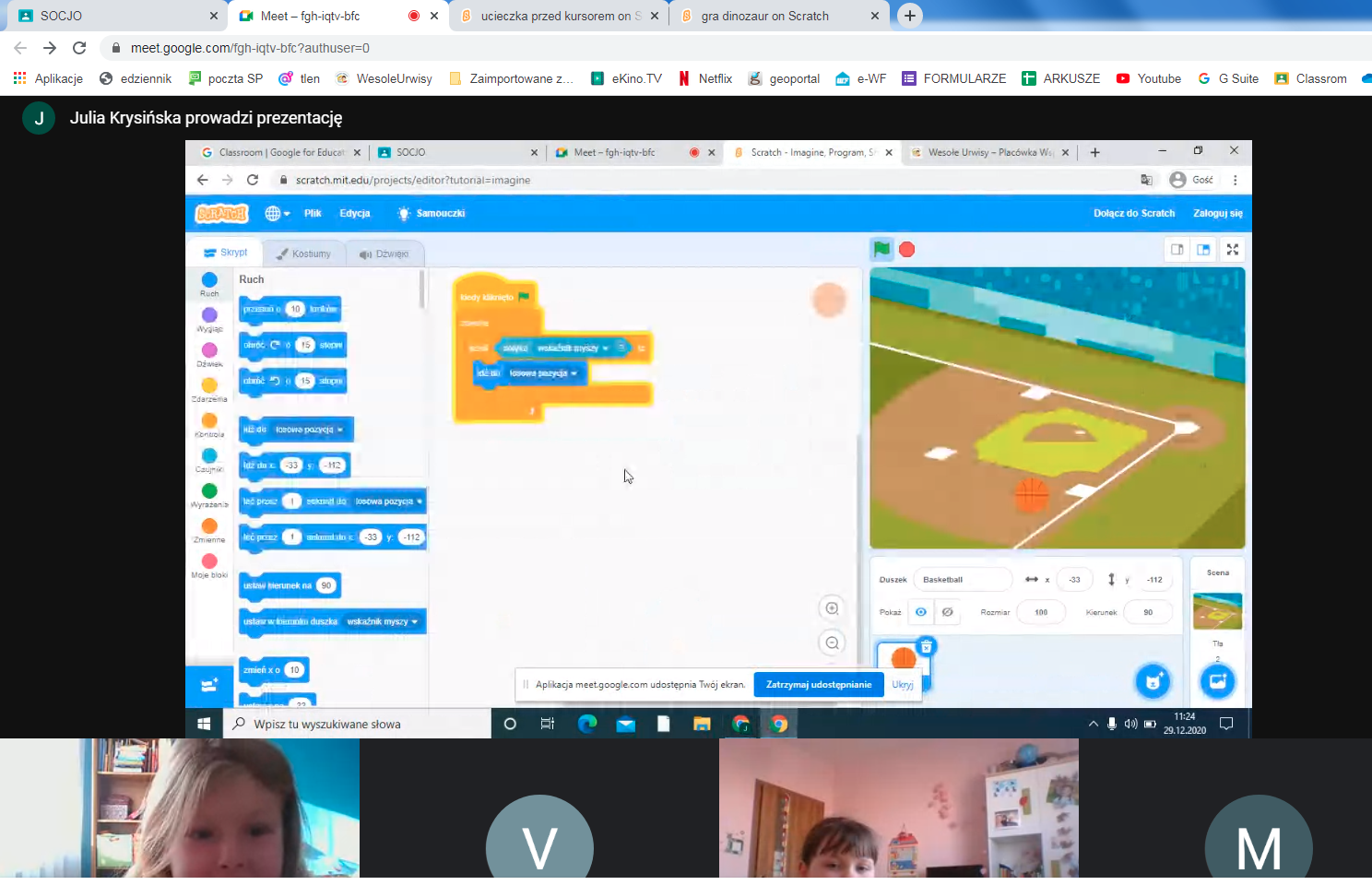The height and width of the screenshot is (885, 1372).
Task: Open the add extension button
Action: tap(209, 685)
